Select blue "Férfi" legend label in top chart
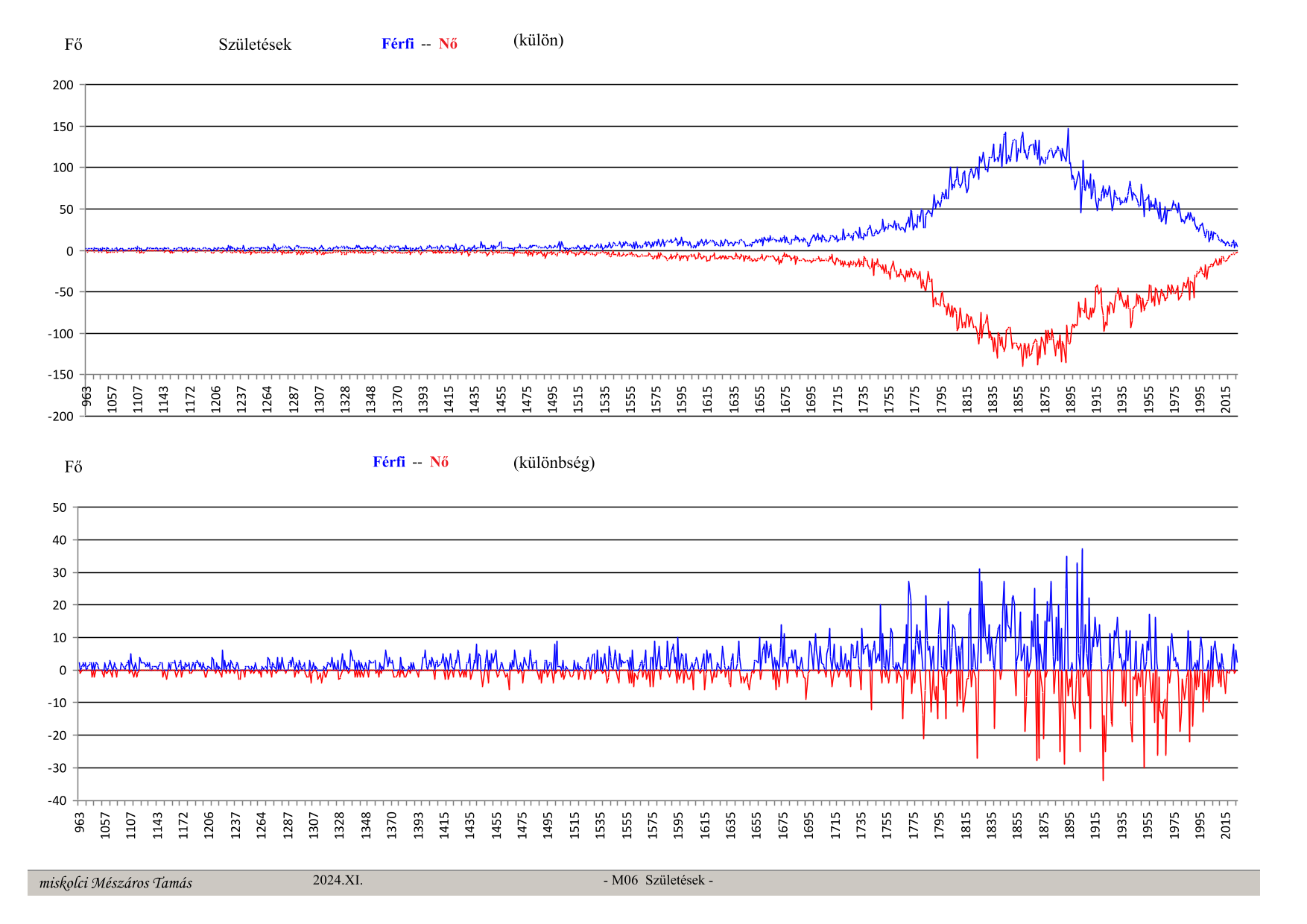 click(x=397, y=44)
